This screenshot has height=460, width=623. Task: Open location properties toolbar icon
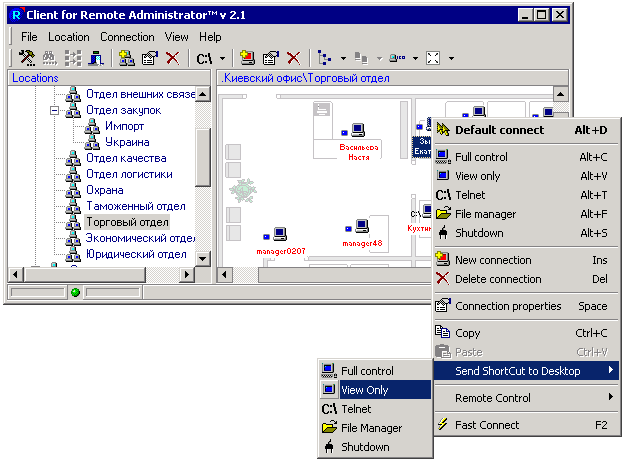pyautogui.click(x=150, y=58)
